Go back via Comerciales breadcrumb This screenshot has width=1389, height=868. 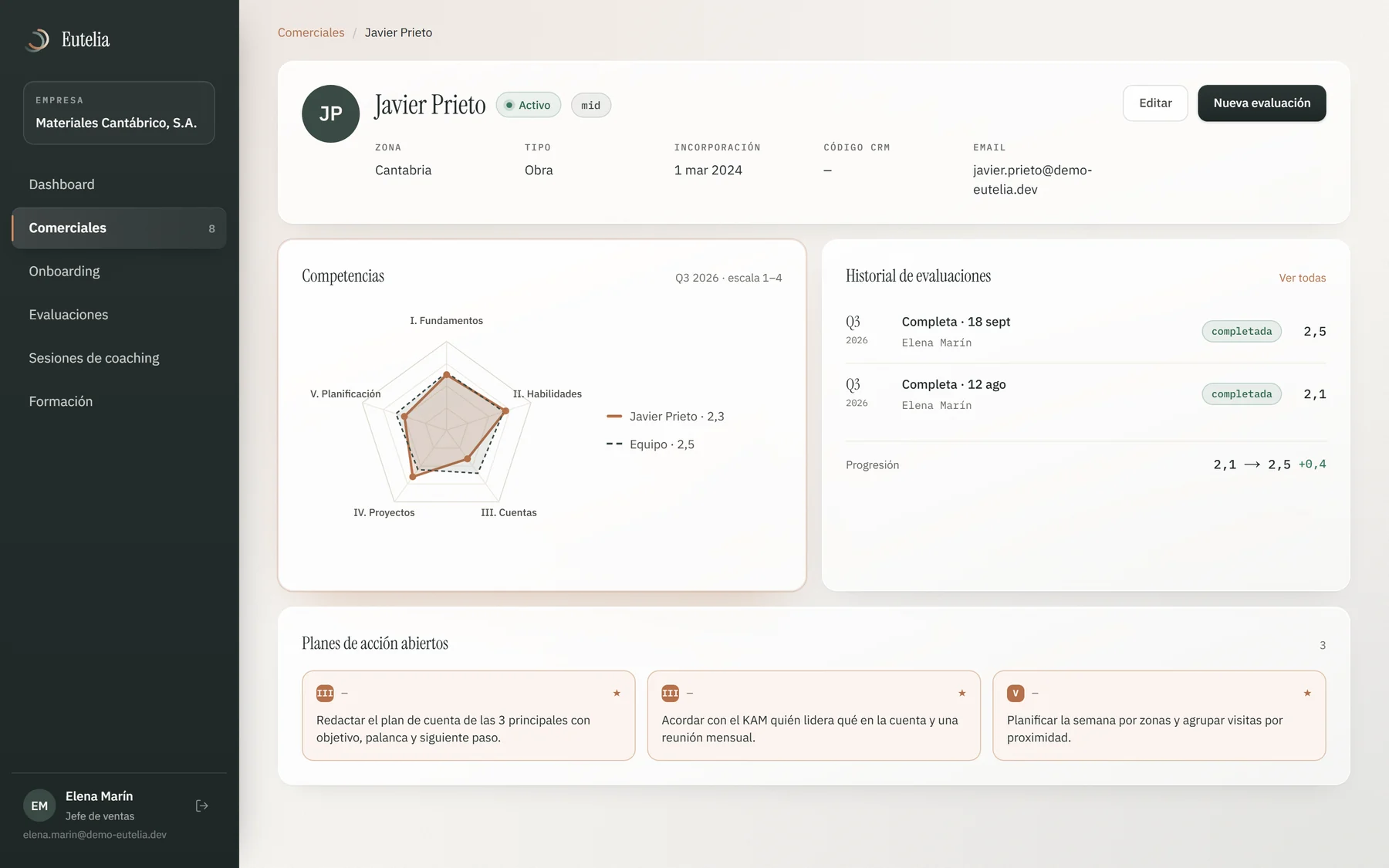[x=311, y=32]
